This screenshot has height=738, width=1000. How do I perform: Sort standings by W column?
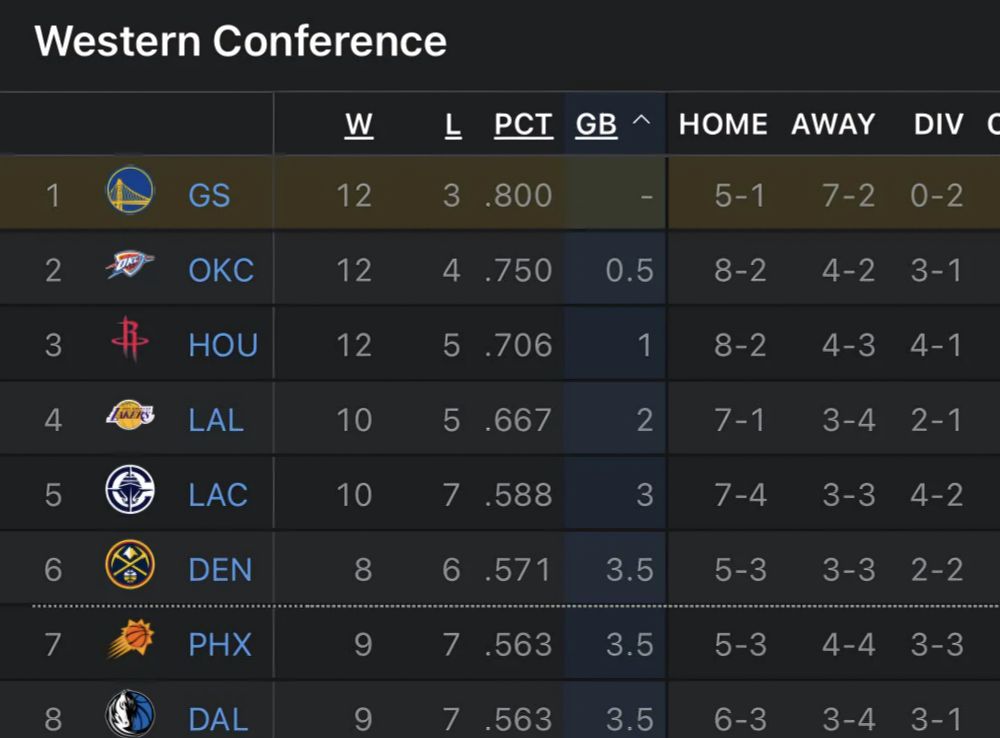tap(358, 124)
